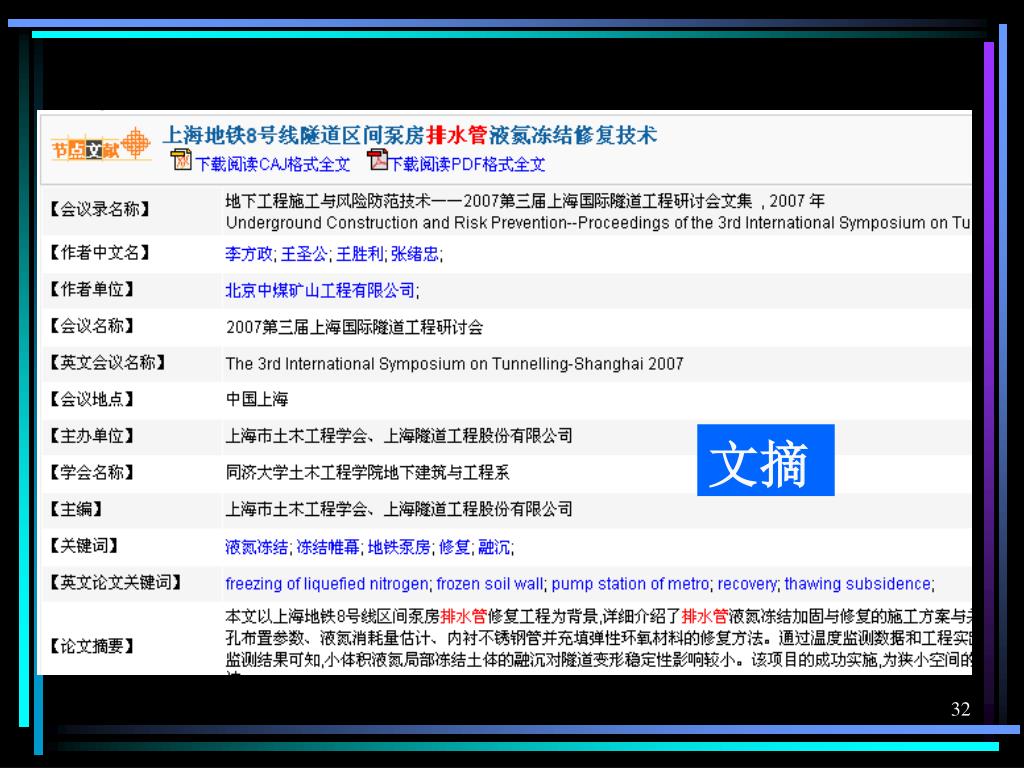
Task: Click keyword link 液氮冻结
Action: (256, 547)
